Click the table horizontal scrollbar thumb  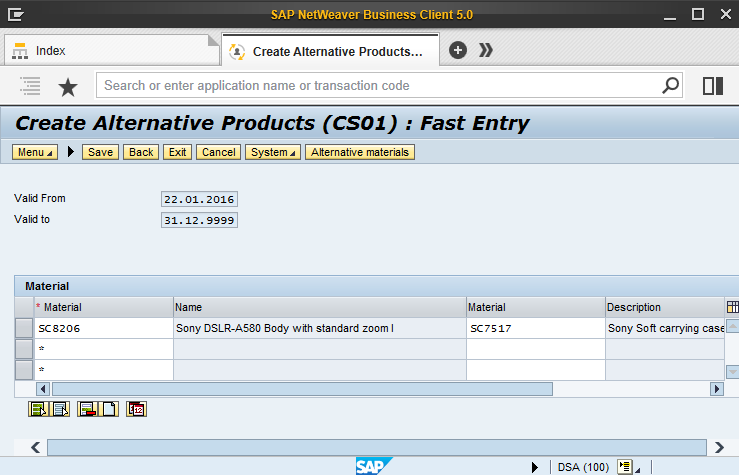pyautogui.click(x=302, y=389)
